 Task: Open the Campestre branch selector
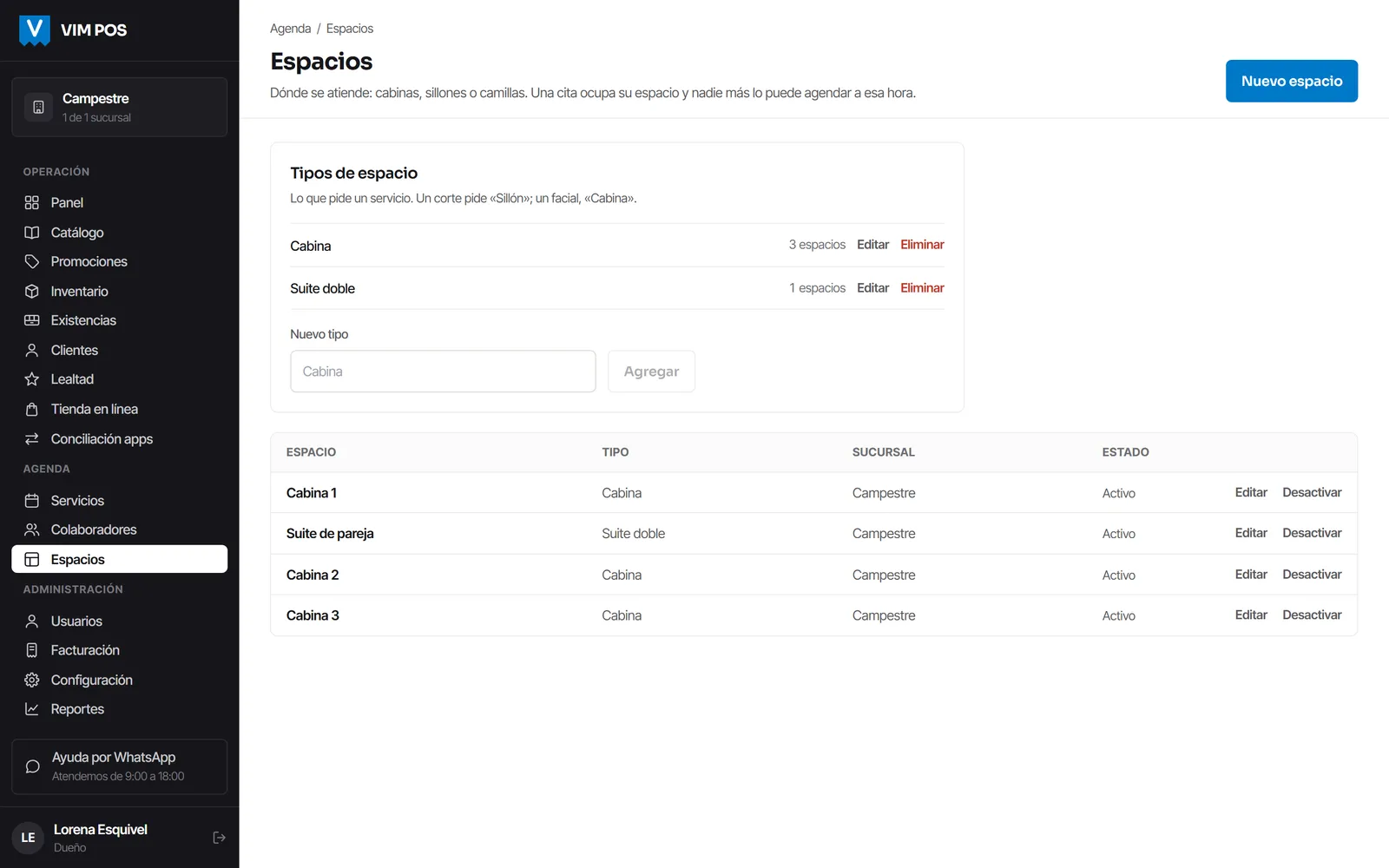[x=120, y=107]
